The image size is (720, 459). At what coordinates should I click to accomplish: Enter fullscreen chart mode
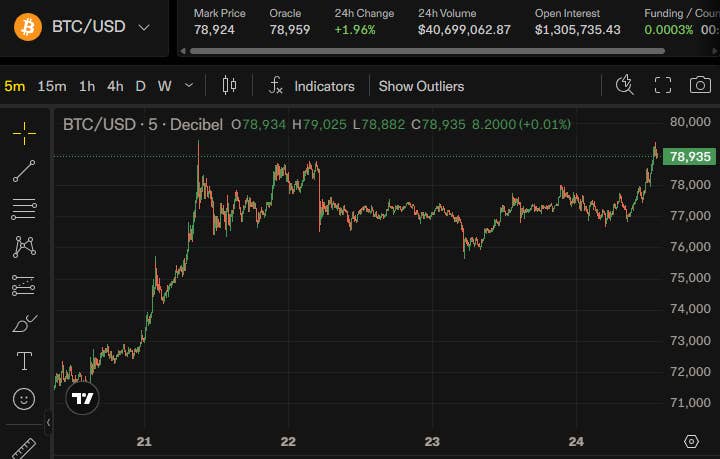(x=663, y=85)
